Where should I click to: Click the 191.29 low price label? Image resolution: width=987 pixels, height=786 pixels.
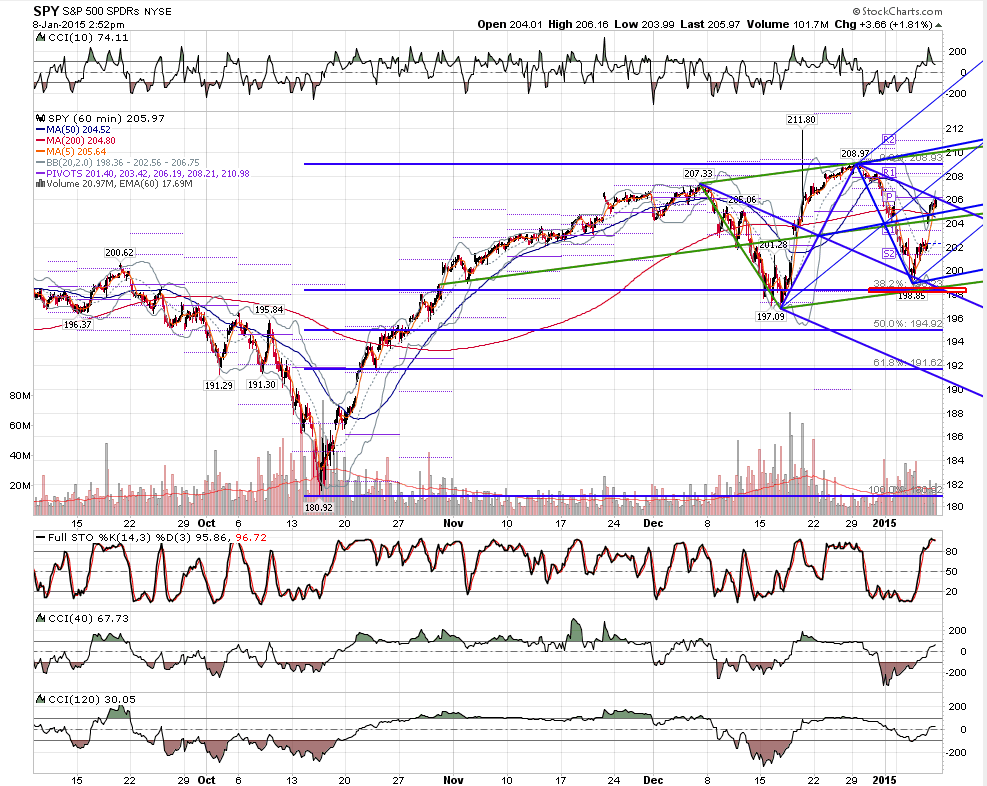click(218, 385)
